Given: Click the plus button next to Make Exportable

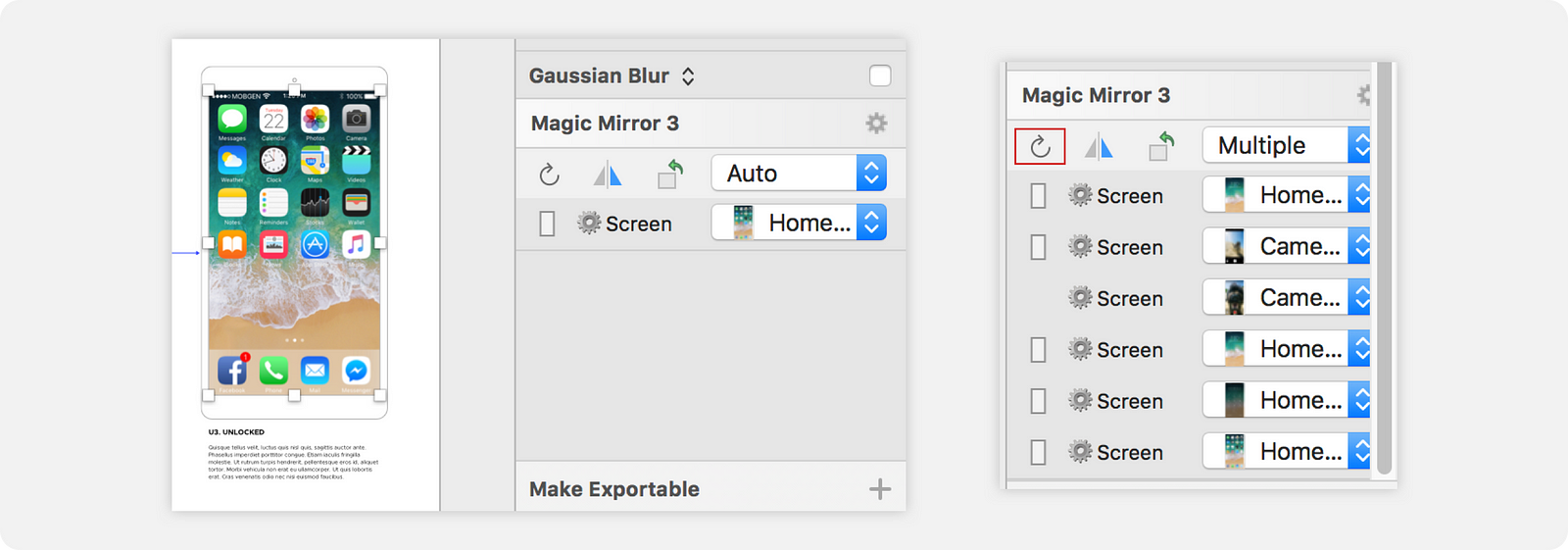Looking at the screenshot, I should point(880,489).
